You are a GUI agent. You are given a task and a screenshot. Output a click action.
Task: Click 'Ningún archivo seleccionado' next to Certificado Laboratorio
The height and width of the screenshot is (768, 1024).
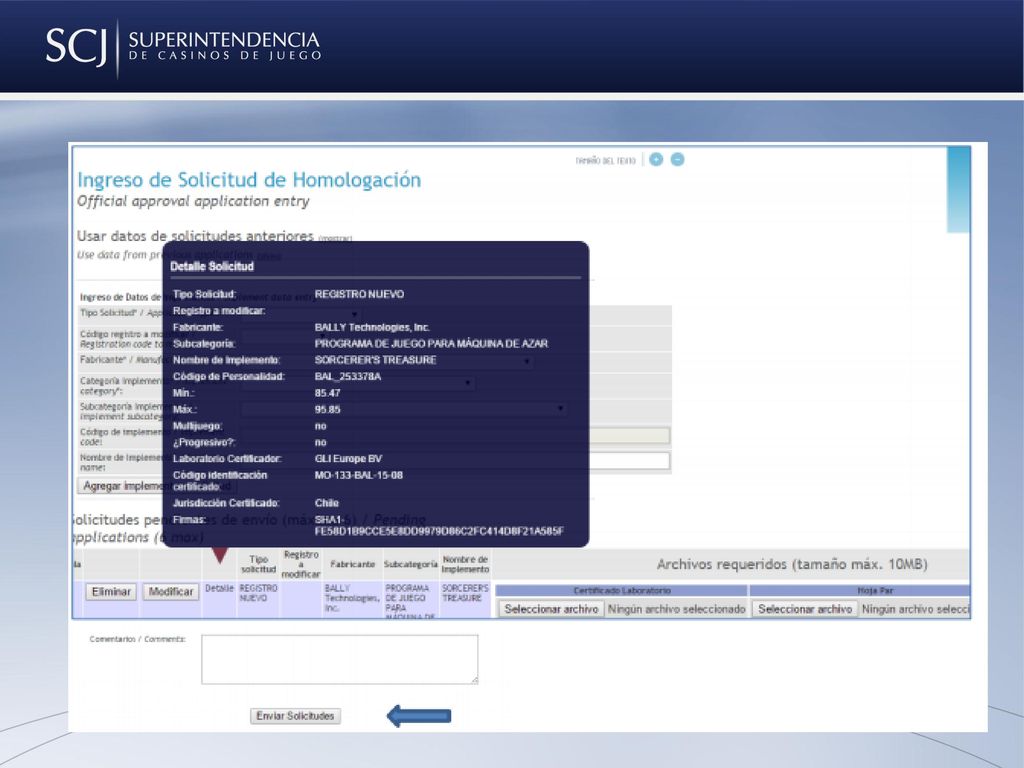coord(677,609)
